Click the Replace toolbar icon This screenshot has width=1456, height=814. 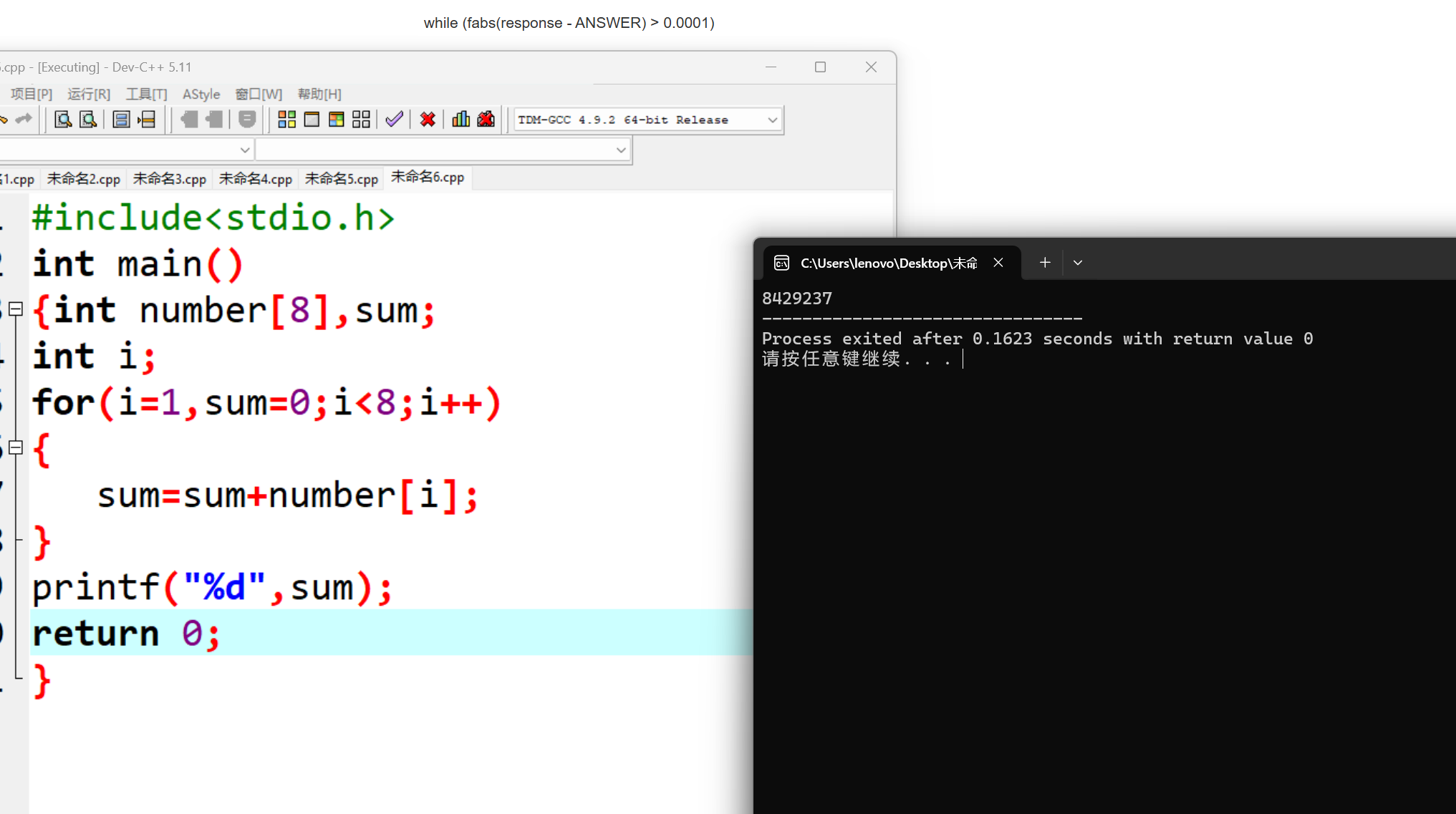88,120
